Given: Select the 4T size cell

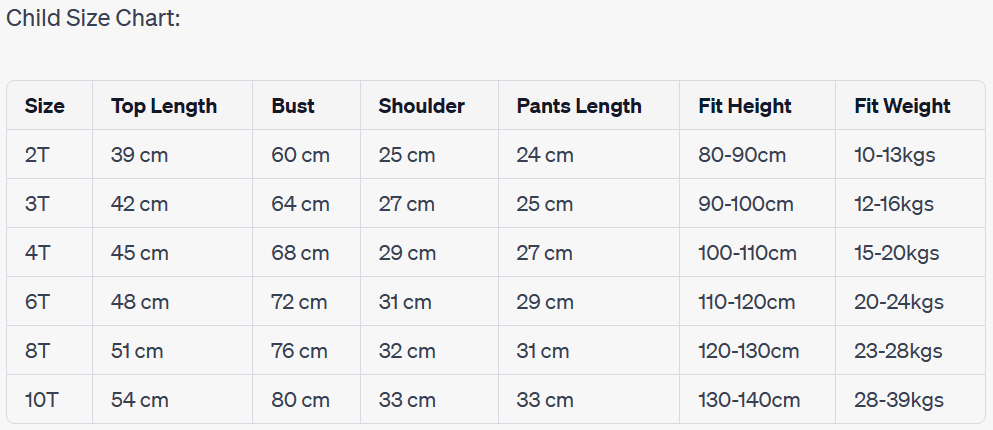Looking at the screenshot, I should (37, 253).
